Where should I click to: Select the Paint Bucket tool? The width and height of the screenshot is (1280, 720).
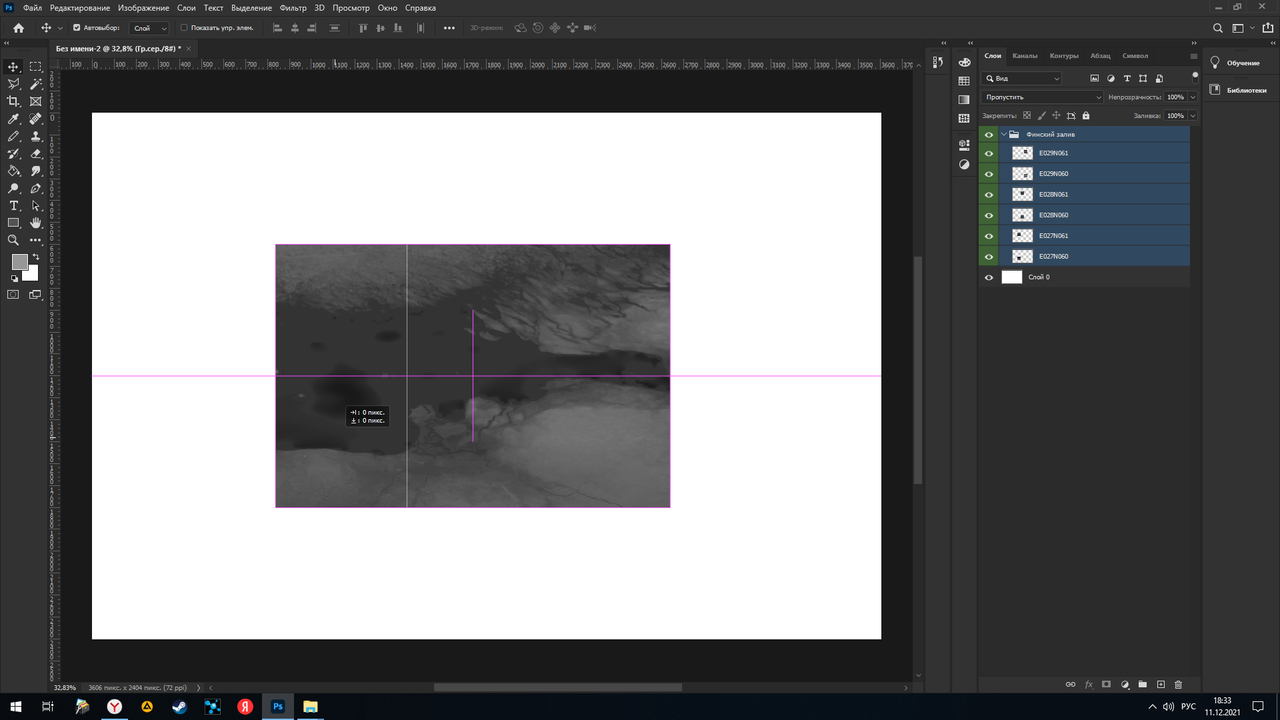tap(13, 171)
